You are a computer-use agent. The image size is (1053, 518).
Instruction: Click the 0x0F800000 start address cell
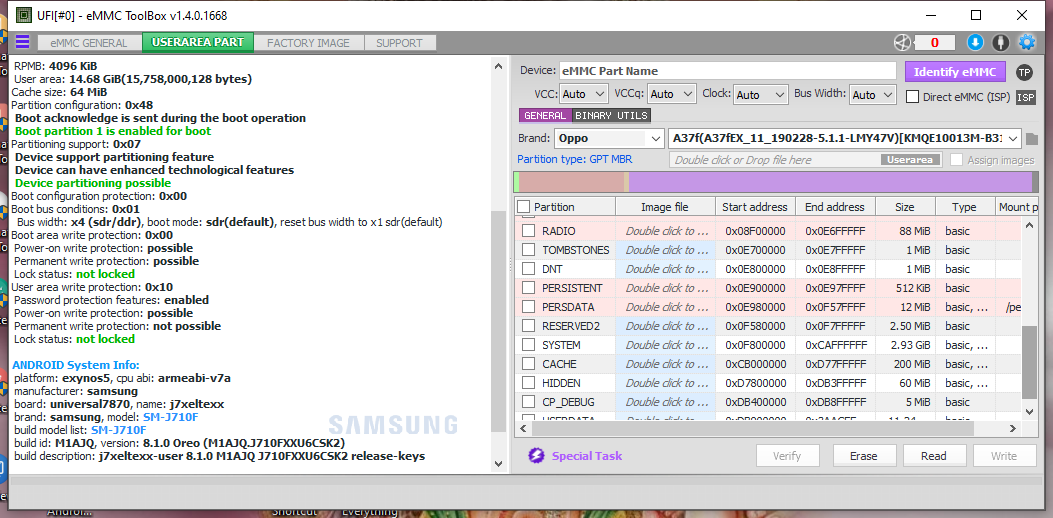point(756,345)
